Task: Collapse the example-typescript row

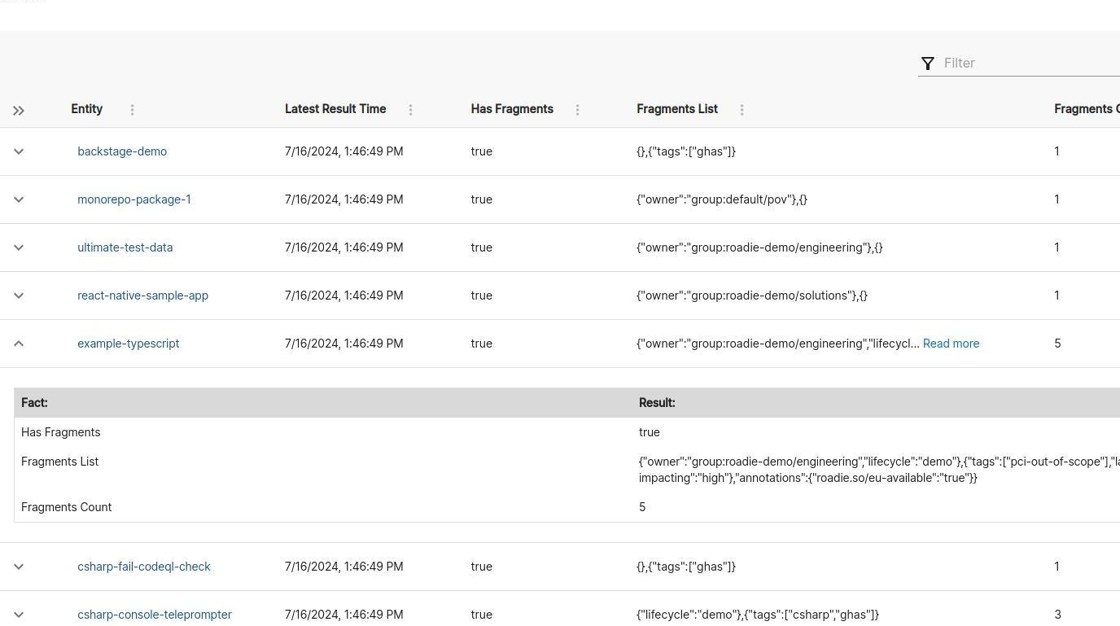Action: tap(19, 343)
